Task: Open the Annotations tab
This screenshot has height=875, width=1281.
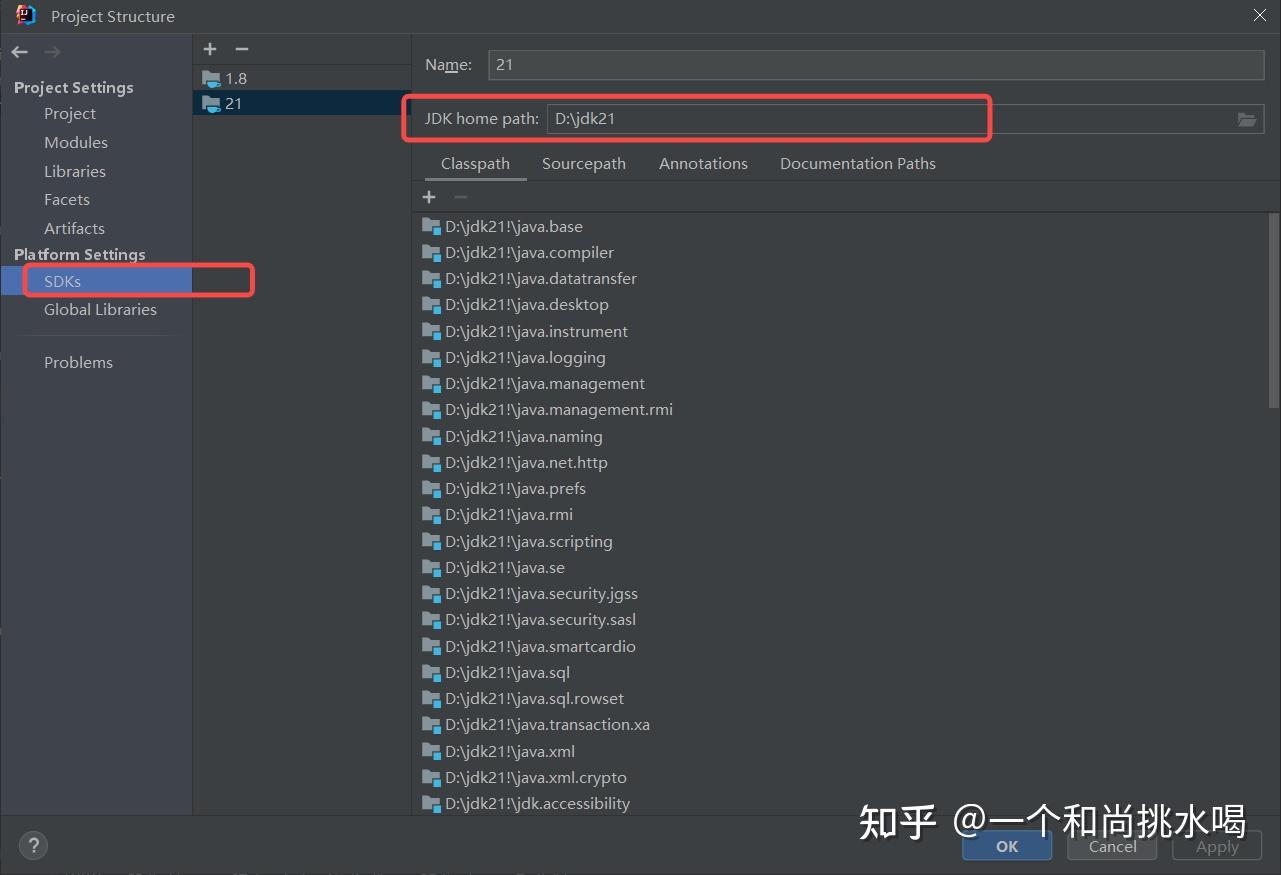Action: (x=703, y=163)
